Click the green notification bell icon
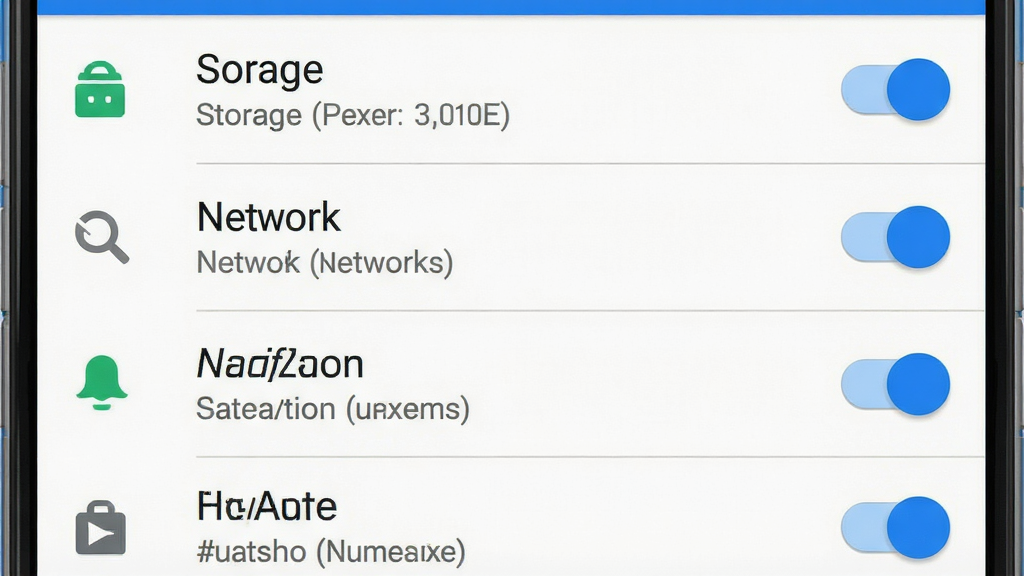Image resolution: width=1024 pixels, height=576 pixels. [x=101, y=383]
